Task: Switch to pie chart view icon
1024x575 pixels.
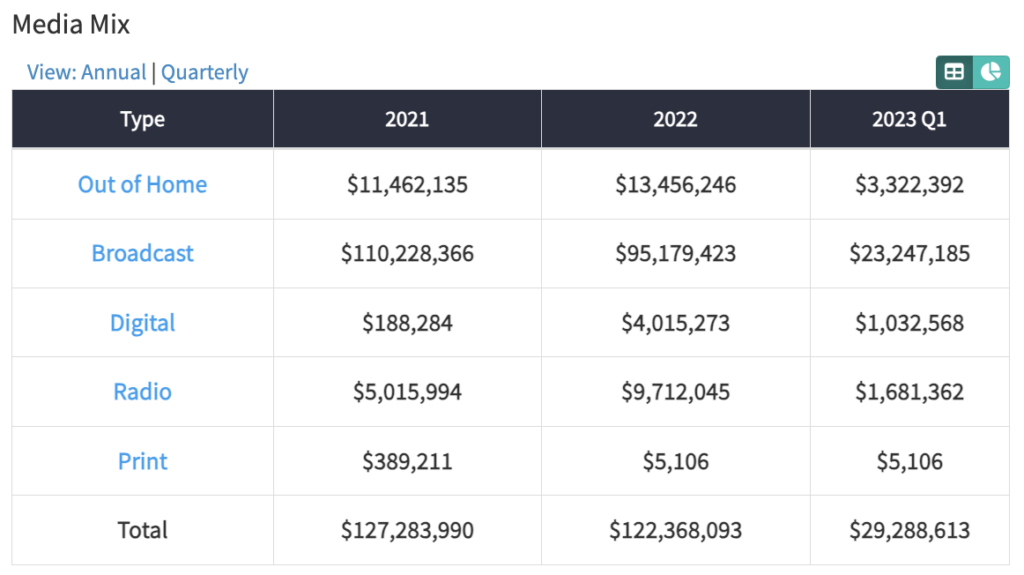Action: [x=991, y=72]
